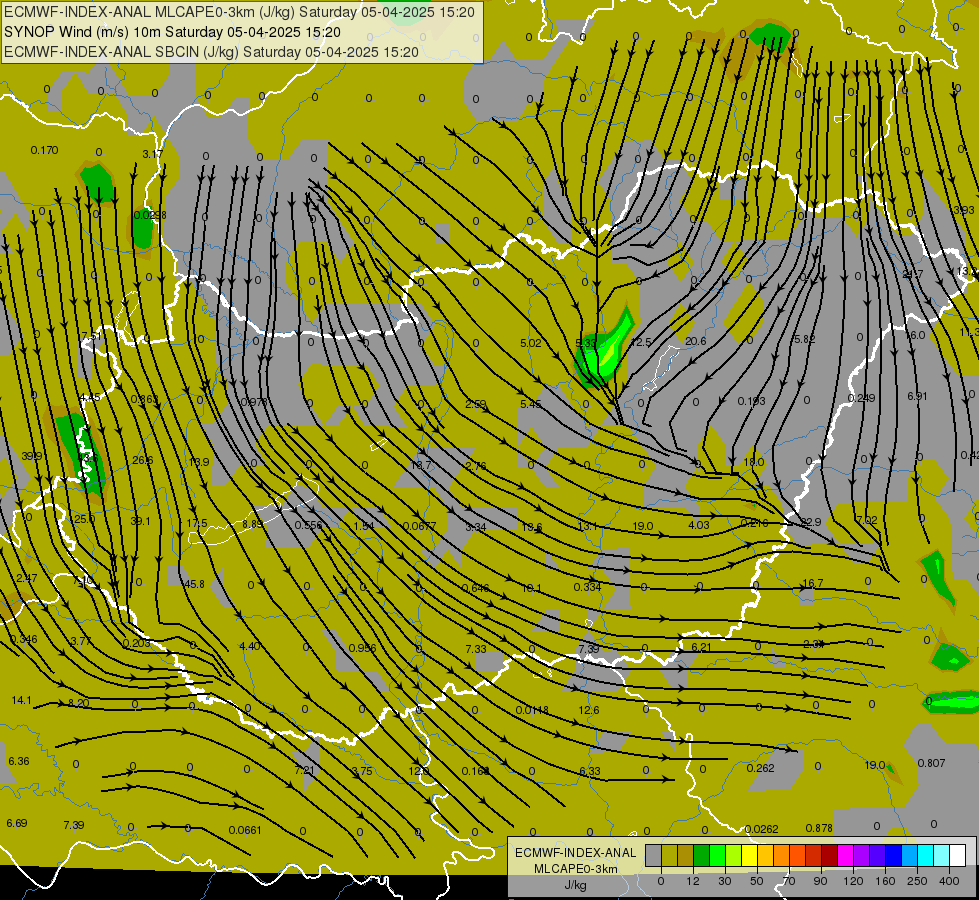Click the map value '39.1'

pos(140,522)
